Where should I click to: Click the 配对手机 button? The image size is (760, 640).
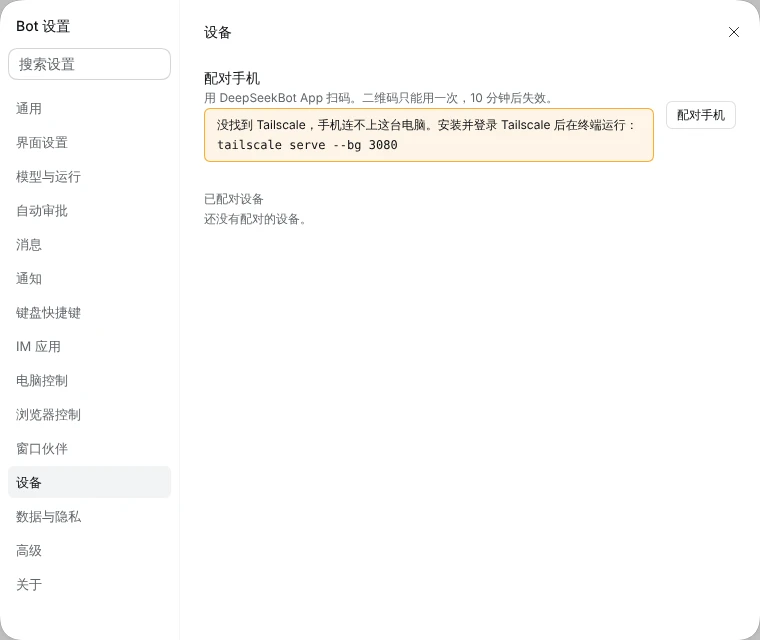(x=700, y=115)
